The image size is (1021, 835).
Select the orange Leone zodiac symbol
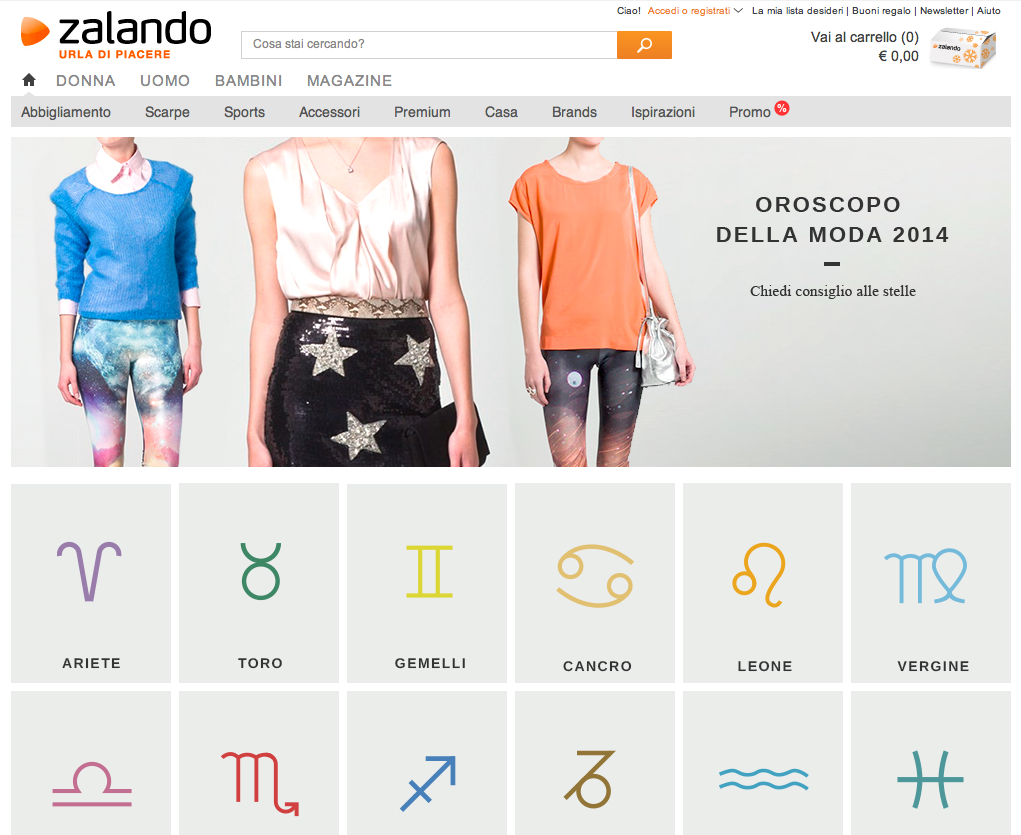(x=759, y=574)
